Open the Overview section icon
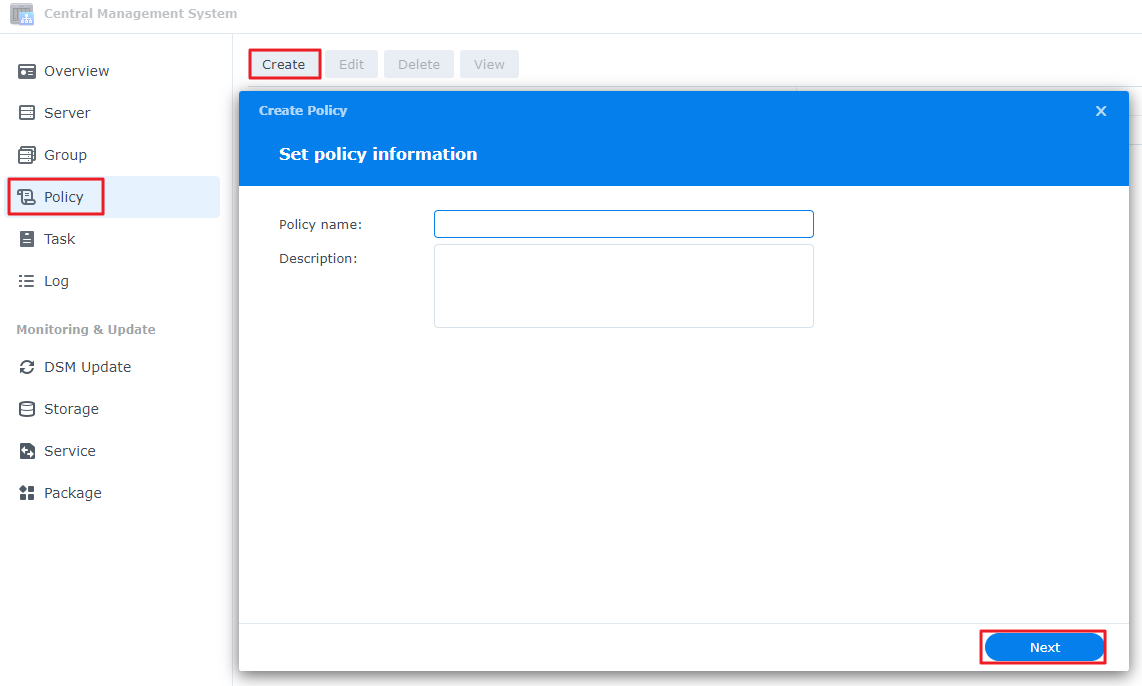This screenshot has width=1142, height=686. [x=26, y=71]
